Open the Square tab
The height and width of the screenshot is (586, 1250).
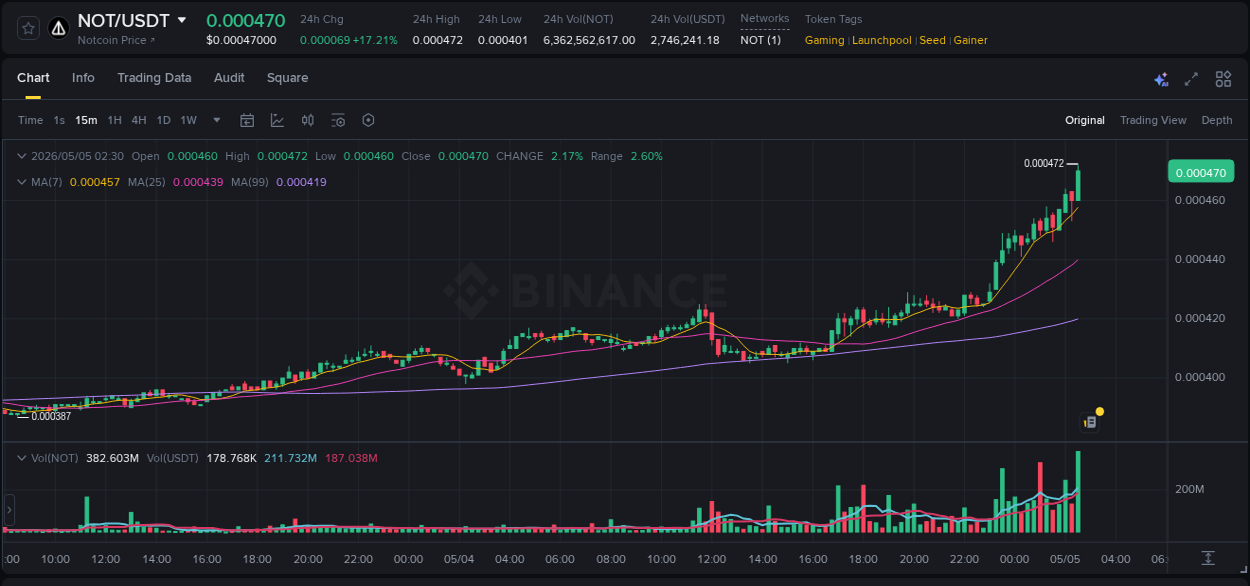coord(287,78)
